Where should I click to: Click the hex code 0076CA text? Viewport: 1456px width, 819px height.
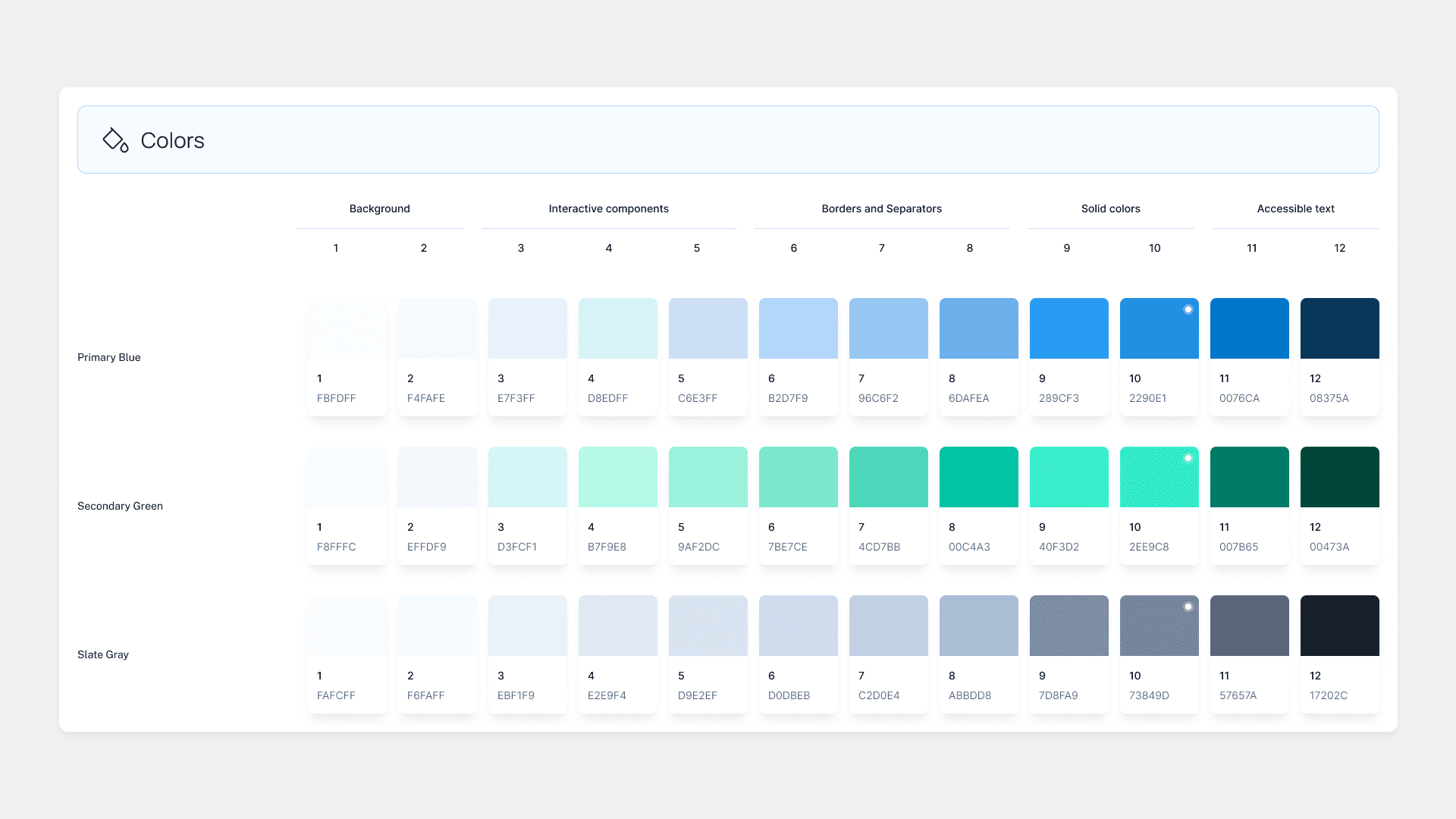pyautogui.click(x=1239, y=398)
